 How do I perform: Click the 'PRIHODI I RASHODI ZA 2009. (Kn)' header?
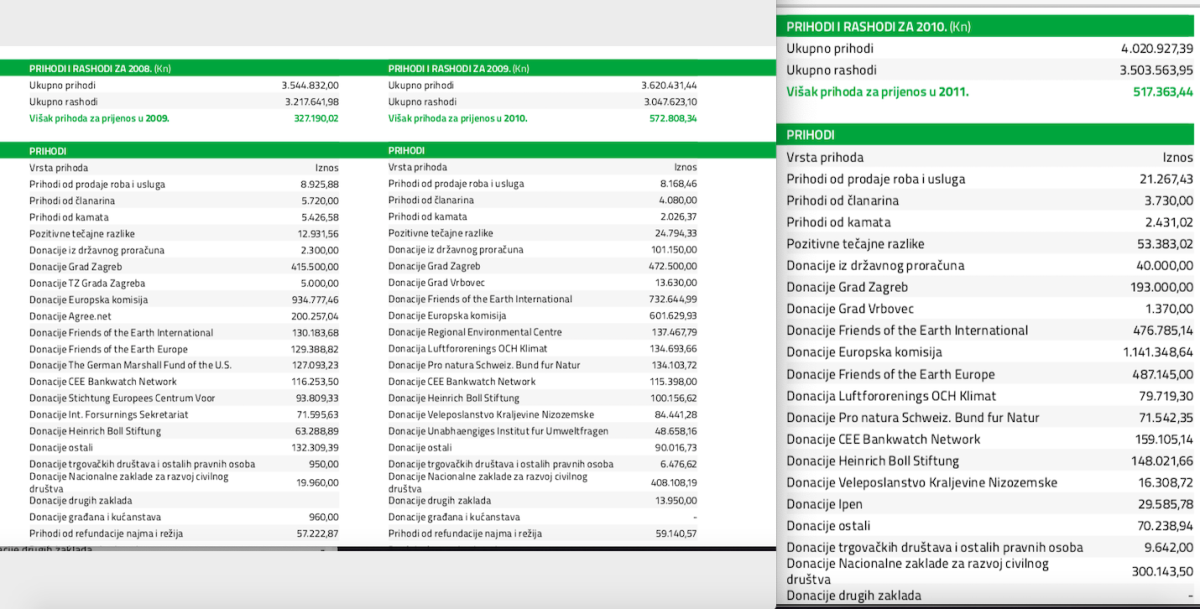pyautogui.click(x=459, y=69)
